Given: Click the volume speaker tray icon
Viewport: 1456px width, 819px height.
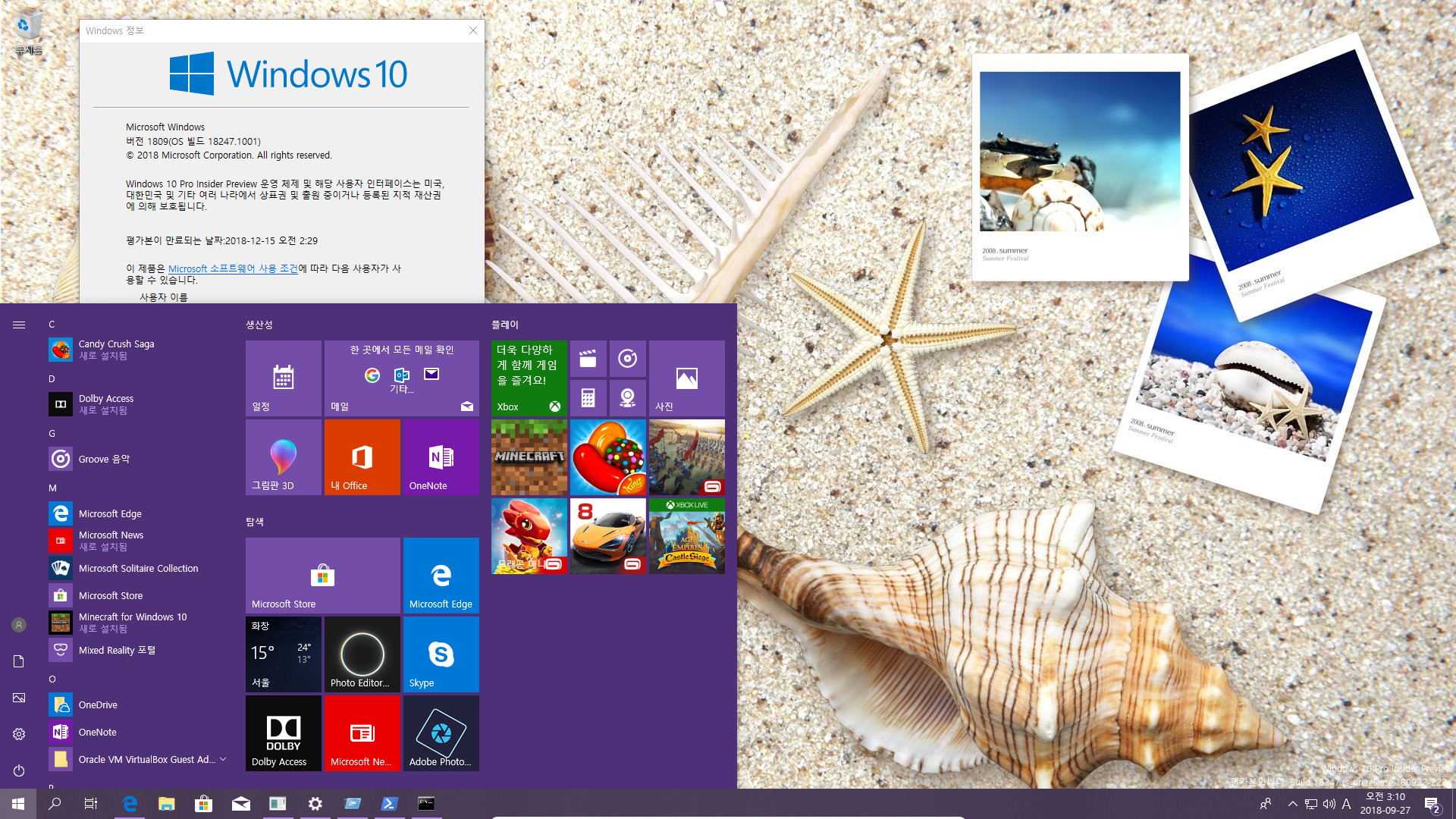Looking at the screenshot, I should coord(1329,804).
